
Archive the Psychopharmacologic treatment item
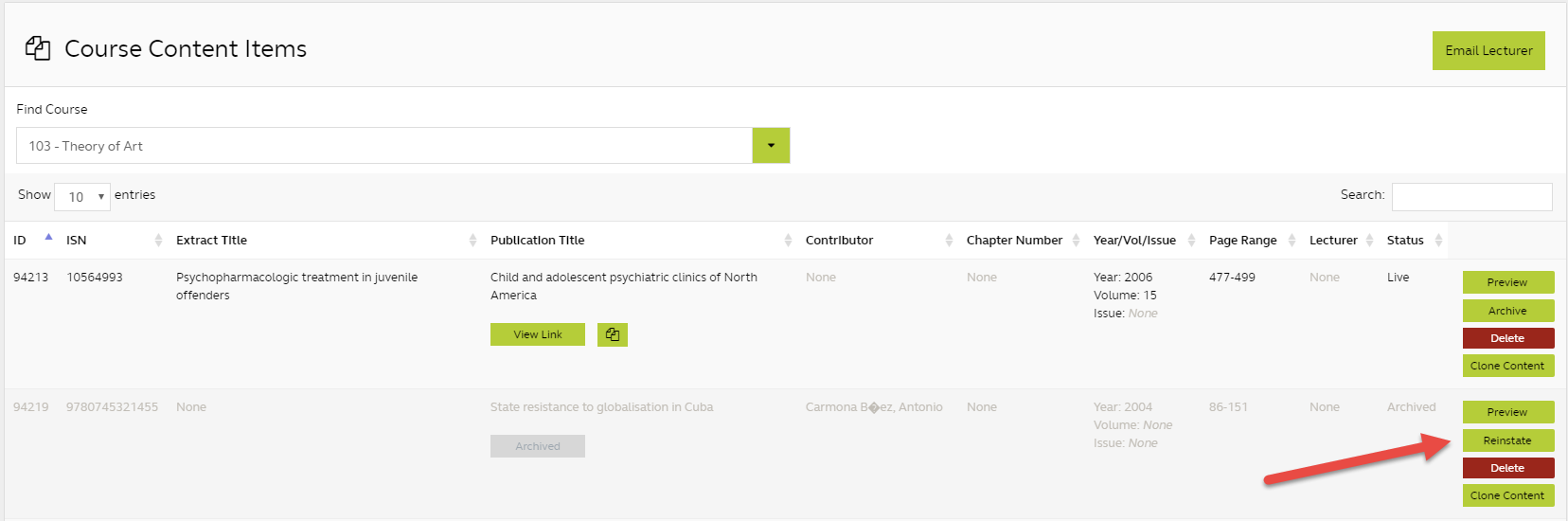point(1507,311)
